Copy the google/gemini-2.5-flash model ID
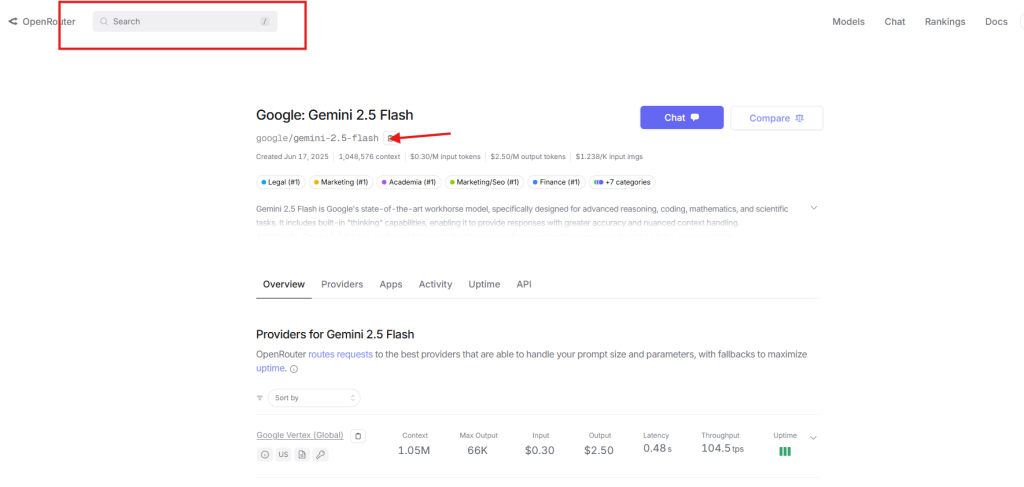Viewport: 1024px width, 487px height. pos(389,138)
